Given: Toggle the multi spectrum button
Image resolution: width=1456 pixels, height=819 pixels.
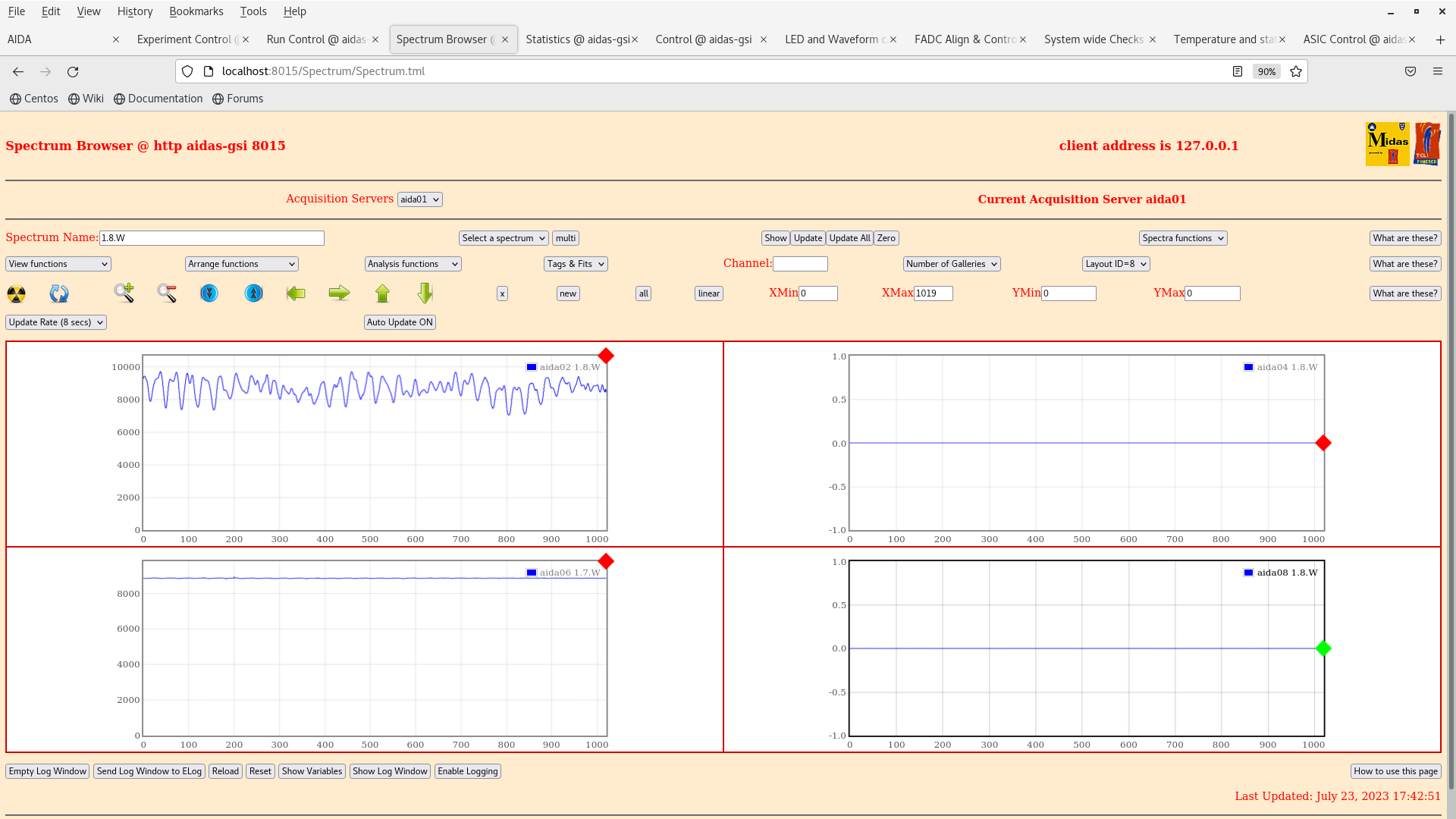Looking at the screenshot, I should click(x=565, y=238).
